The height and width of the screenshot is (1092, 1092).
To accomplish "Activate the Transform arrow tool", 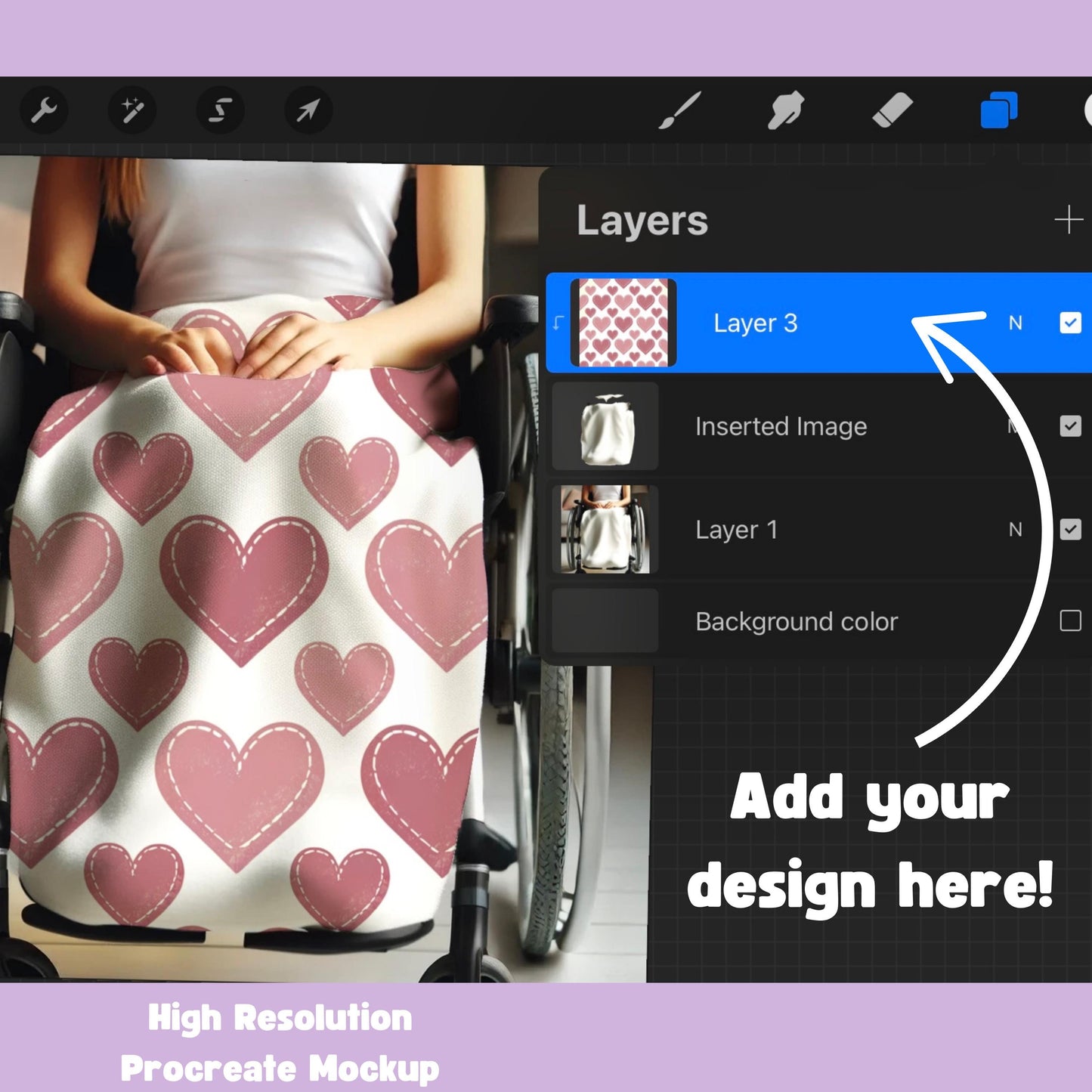I will pos(306,110).
